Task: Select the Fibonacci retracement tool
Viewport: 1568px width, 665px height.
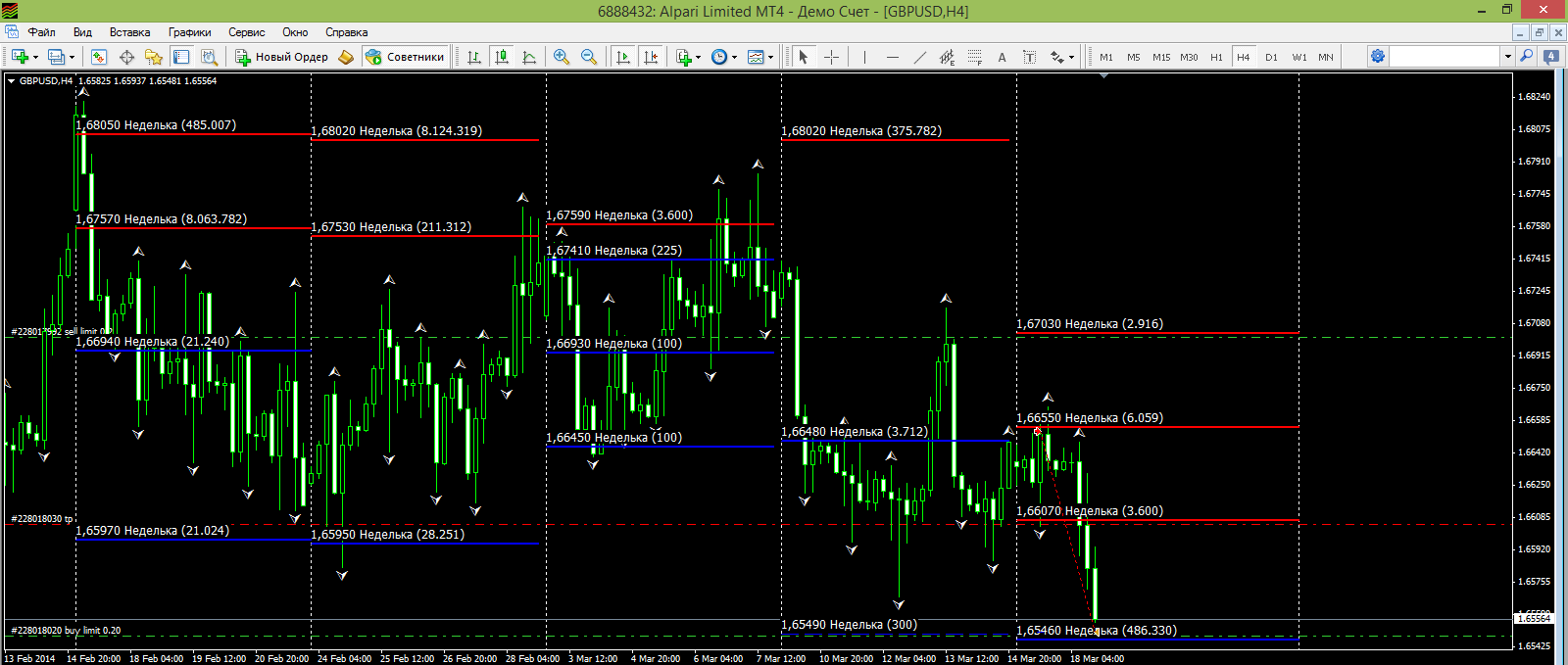Action: click(x=974, y=57)
